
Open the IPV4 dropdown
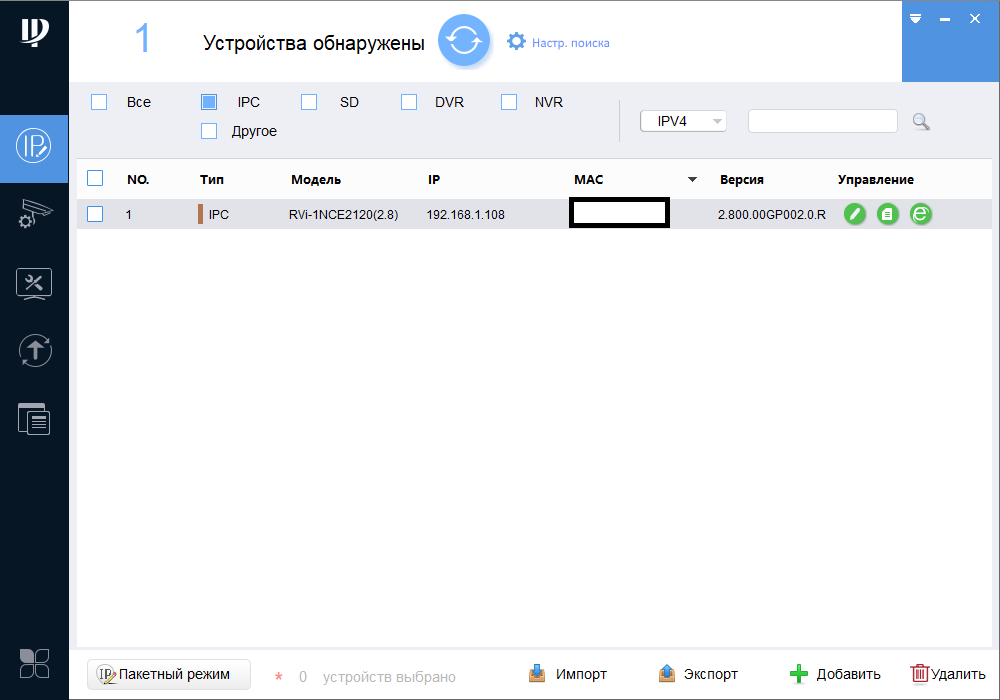coord(683,121)
